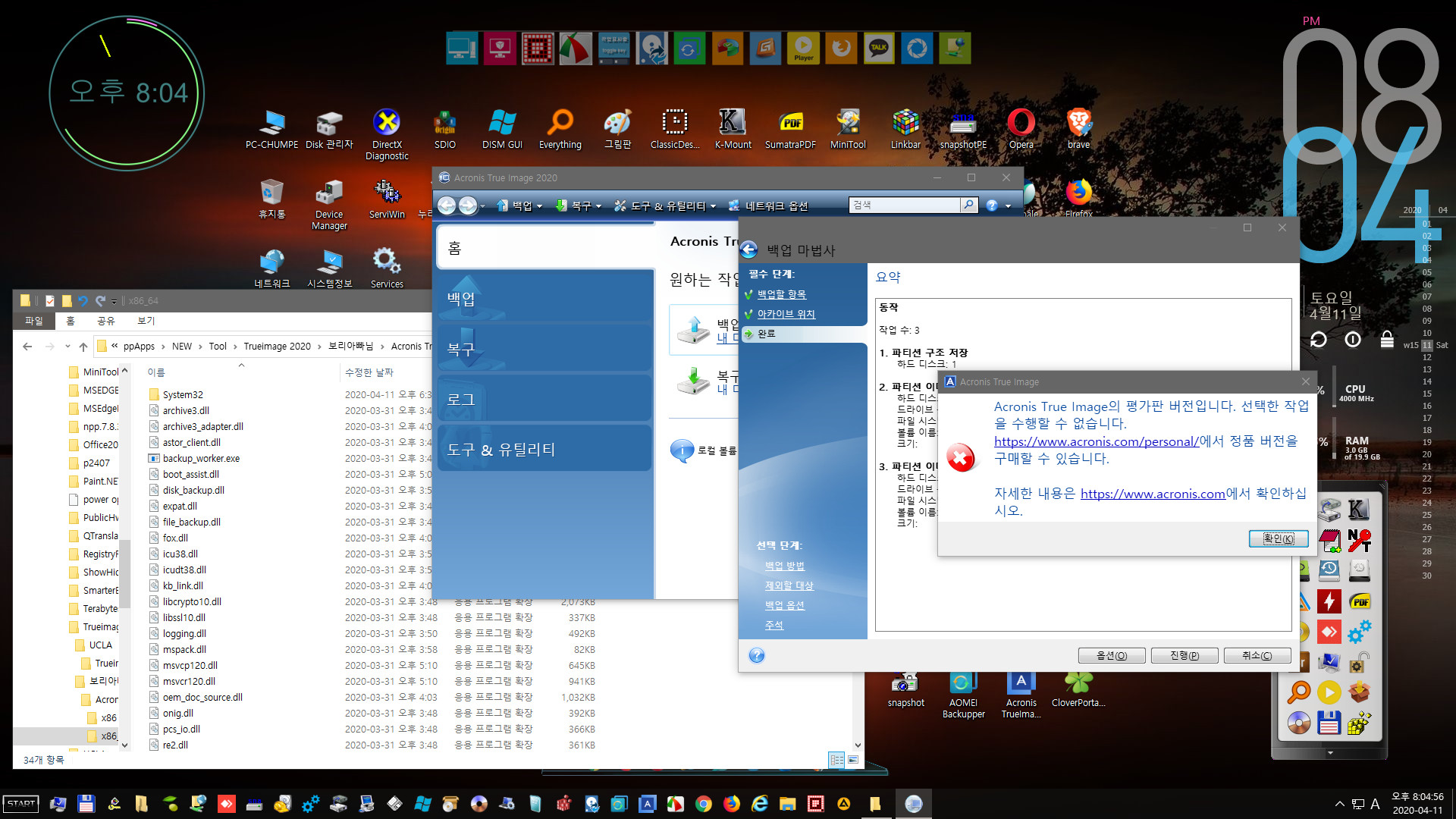Image resolution: width=1456 pixels, height=819 pixels.
Task: Open Device Manager desktop icon
Action: [x=329, y=205]
